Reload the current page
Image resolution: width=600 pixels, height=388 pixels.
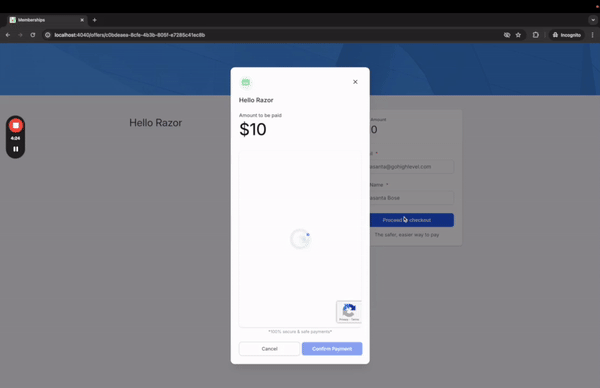[x=33, y=35]
